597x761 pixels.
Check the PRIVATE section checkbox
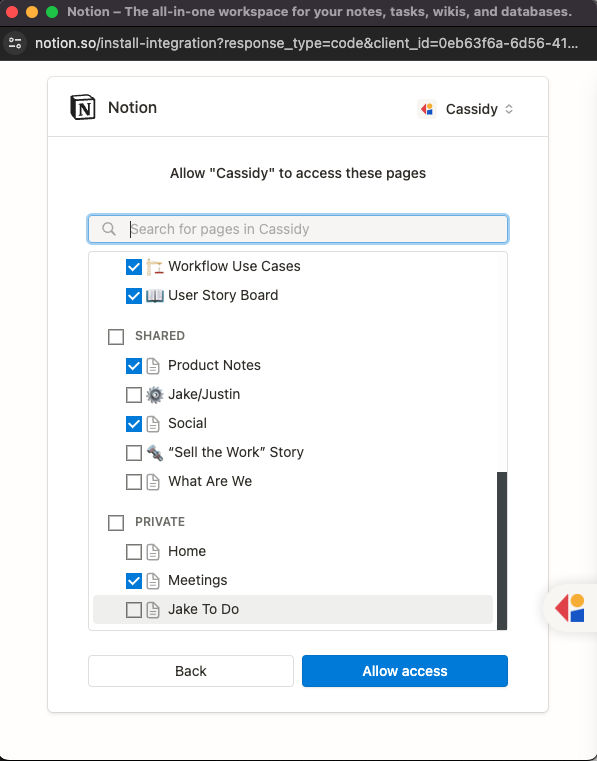pyautogui.click(x=116, y=523)
